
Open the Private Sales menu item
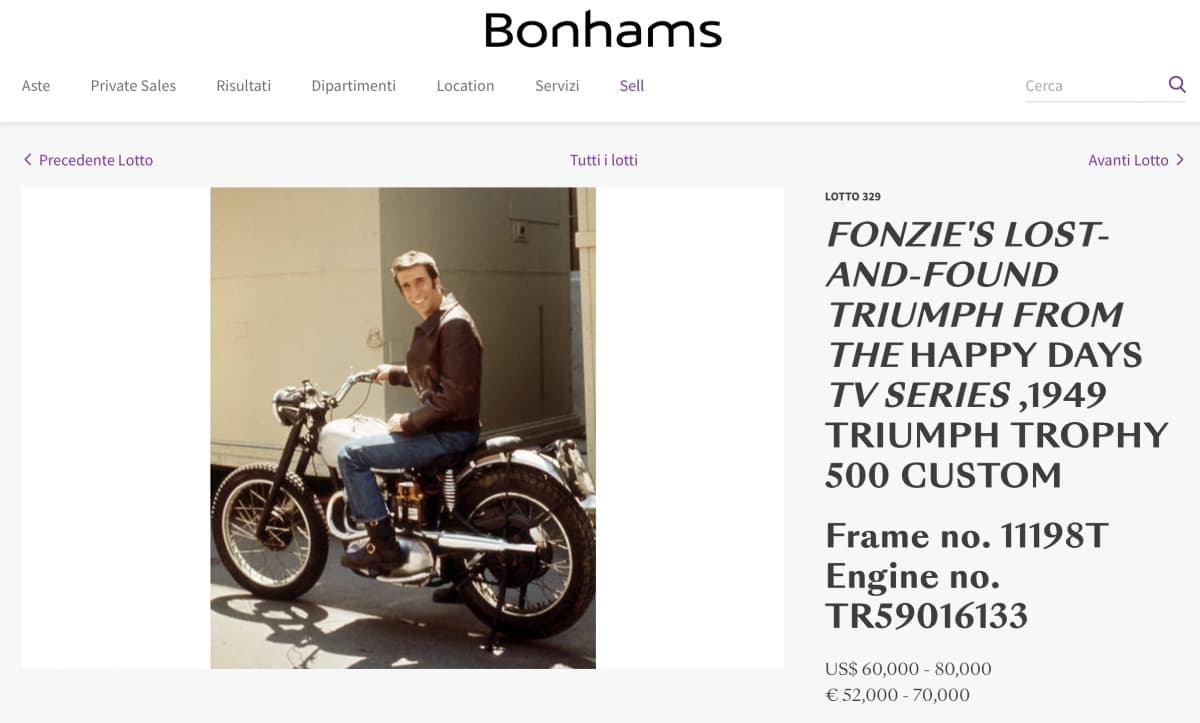coord(133,86)
